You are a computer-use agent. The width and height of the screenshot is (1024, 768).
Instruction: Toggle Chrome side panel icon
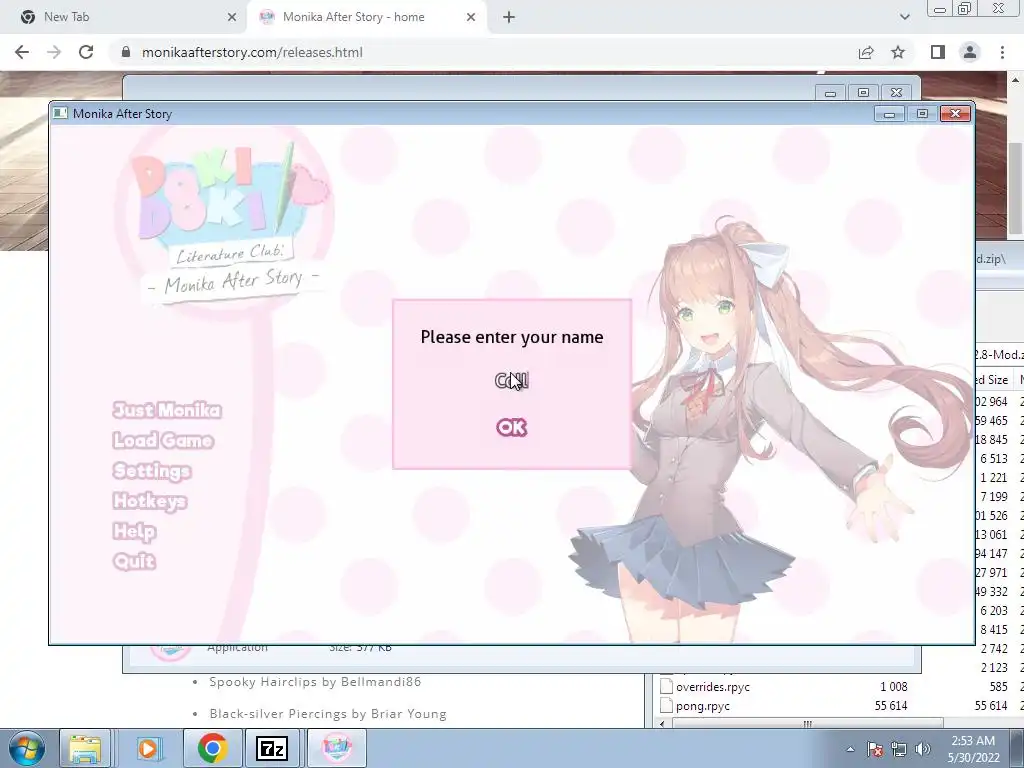(938, 52)
